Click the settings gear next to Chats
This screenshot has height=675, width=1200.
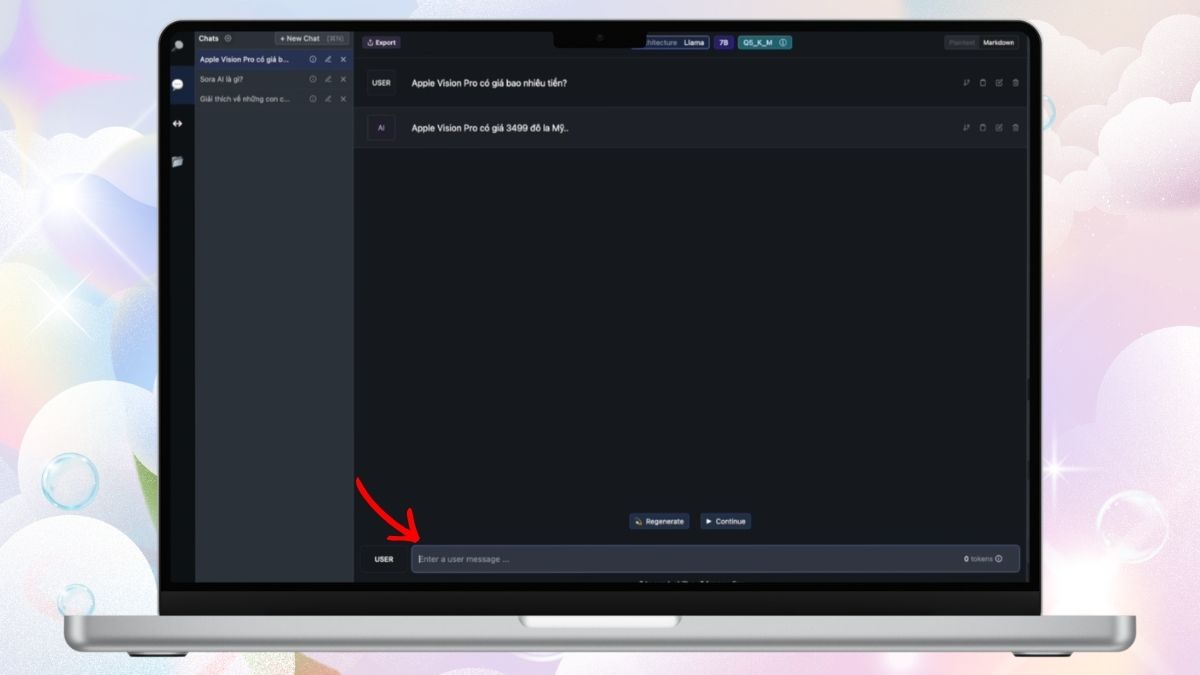pyautogui.click(x=228, y=39)
